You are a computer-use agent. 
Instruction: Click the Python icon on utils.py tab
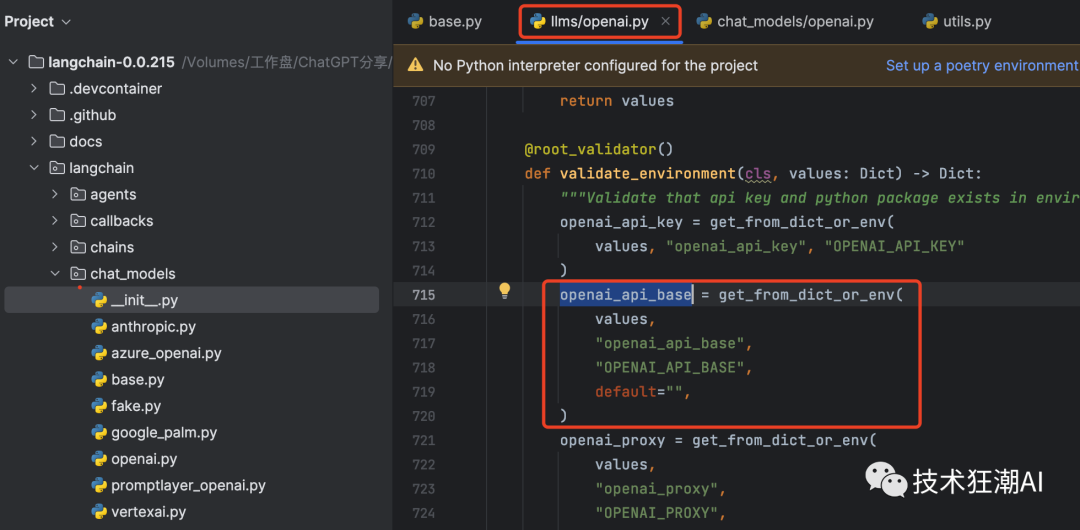(x=928, y=21)
